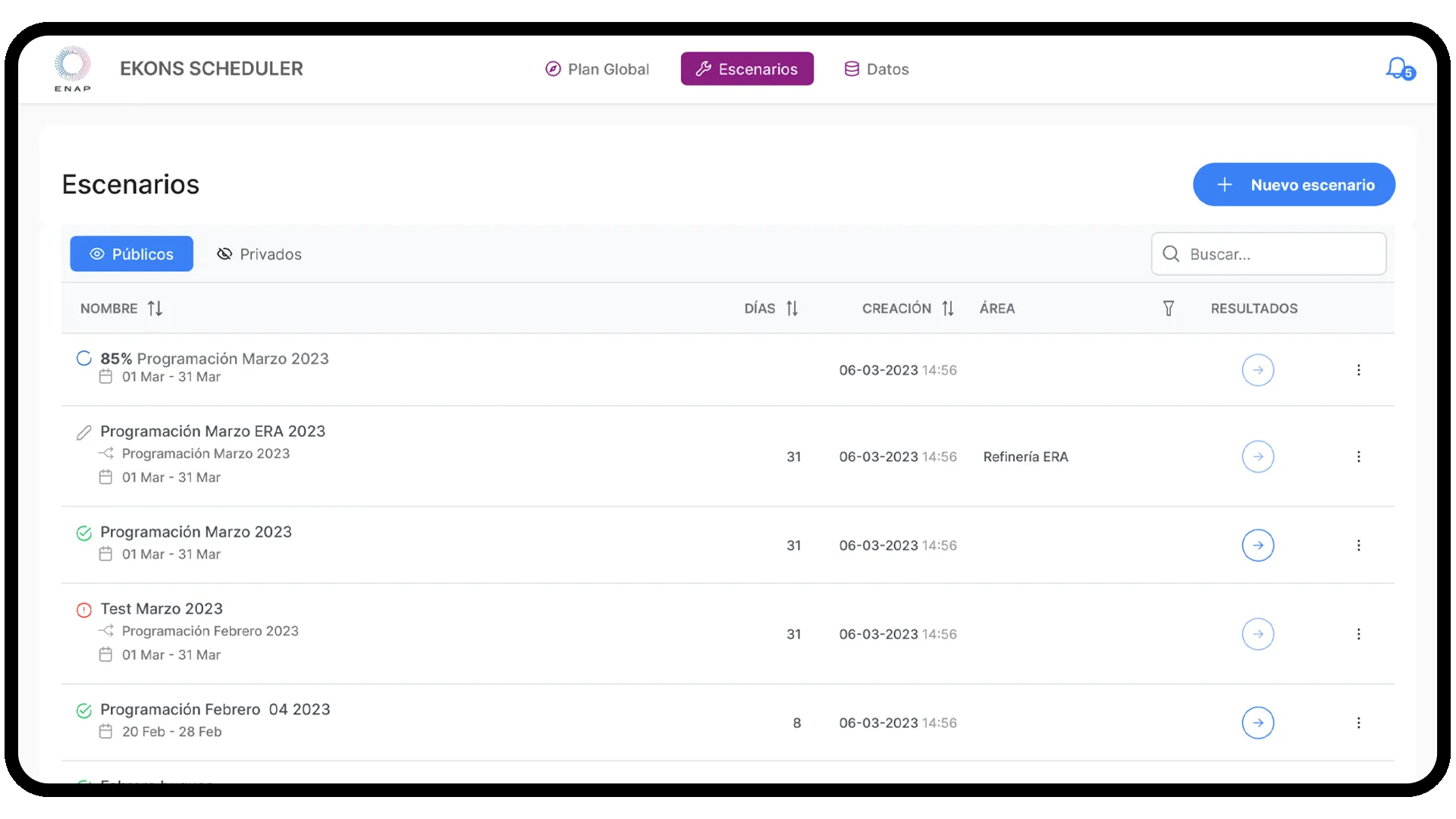Click the pencil icon next to Programación Marzo ERA 2023
Image resolution: width=1456 pixels, height=819 pixels.
pos(84,432)
